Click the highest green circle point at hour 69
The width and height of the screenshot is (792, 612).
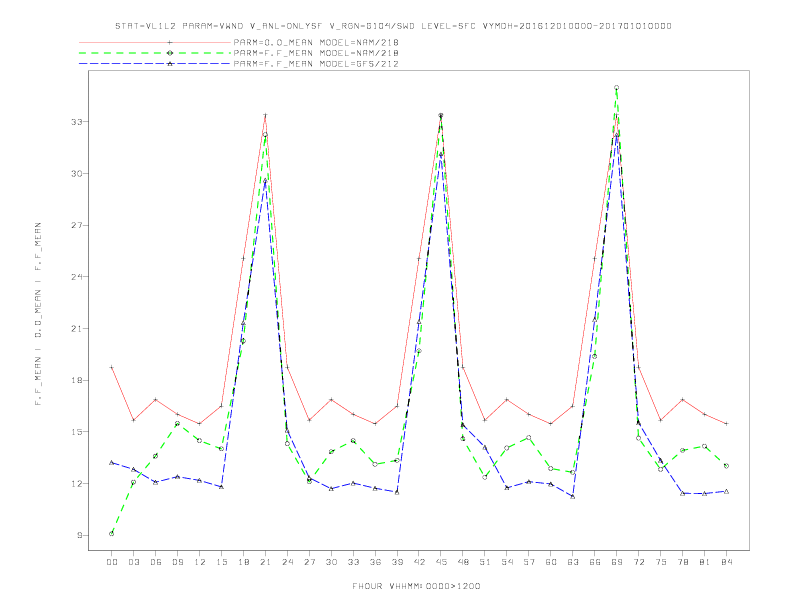pyautogui.click(x=617, y=88)
